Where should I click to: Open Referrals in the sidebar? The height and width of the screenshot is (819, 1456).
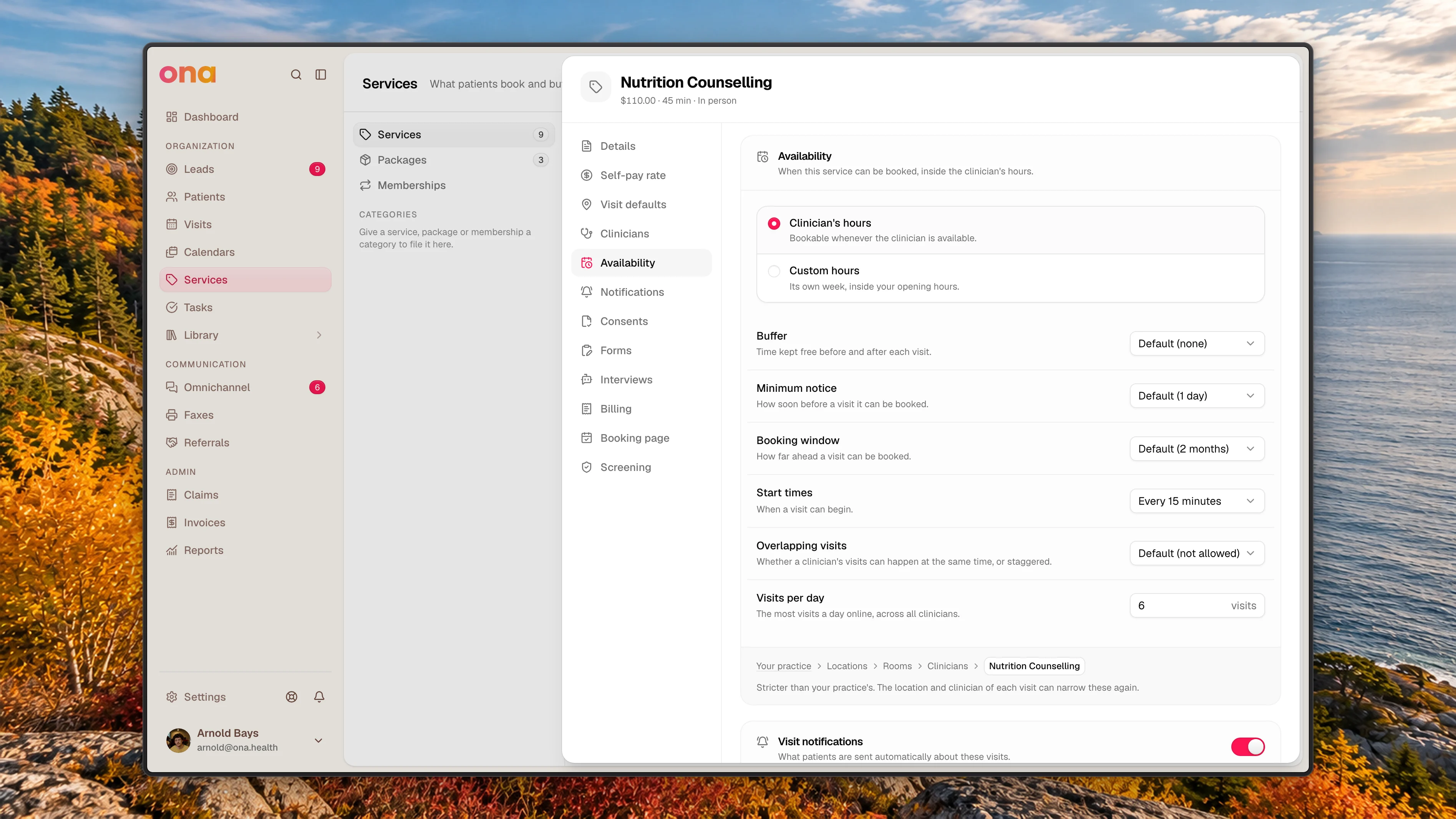point(245,443)
